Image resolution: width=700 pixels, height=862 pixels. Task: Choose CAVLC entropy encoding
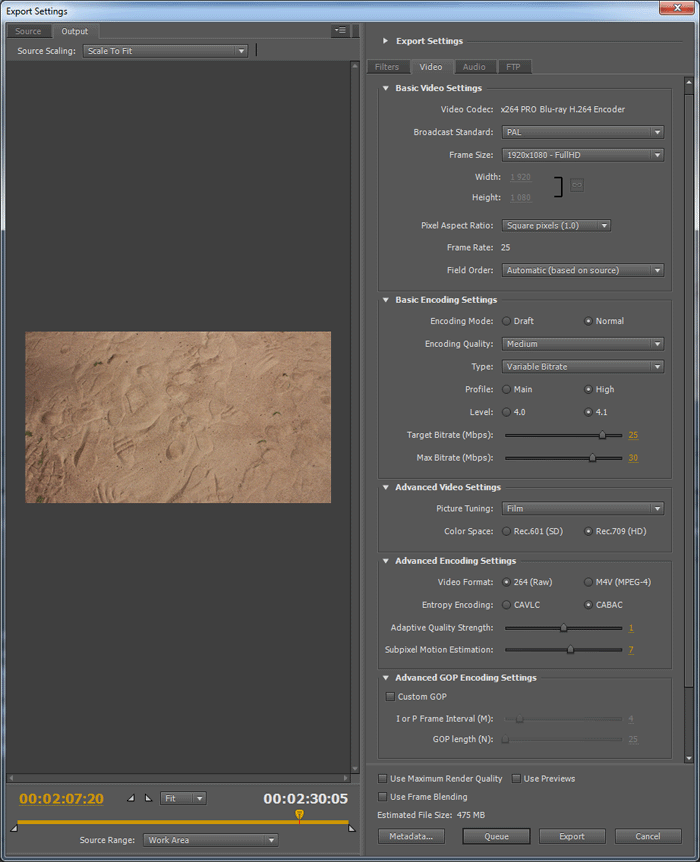(x=506, y=605)
